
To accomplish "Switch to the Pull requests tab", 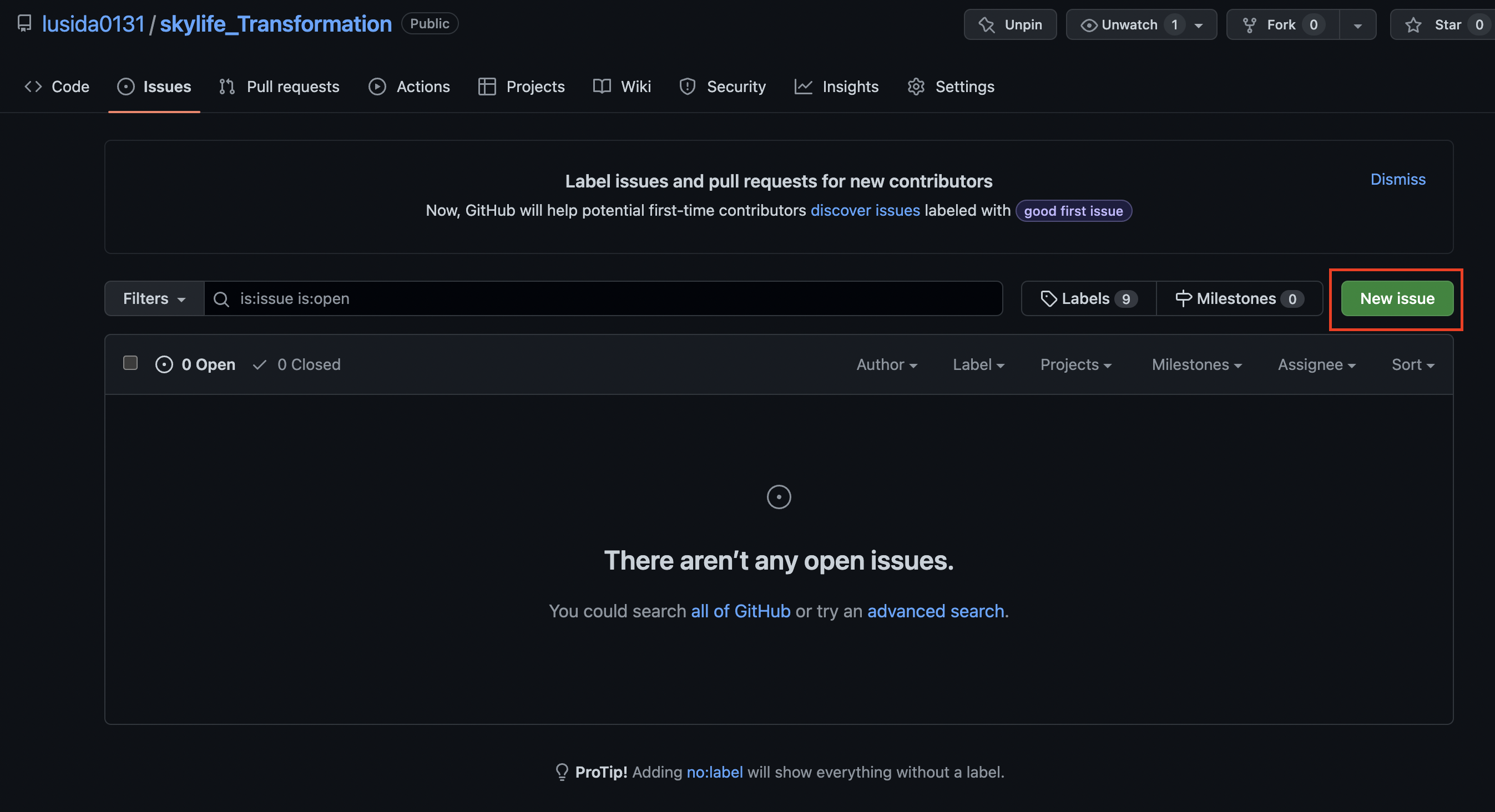I will click(279, 87).
